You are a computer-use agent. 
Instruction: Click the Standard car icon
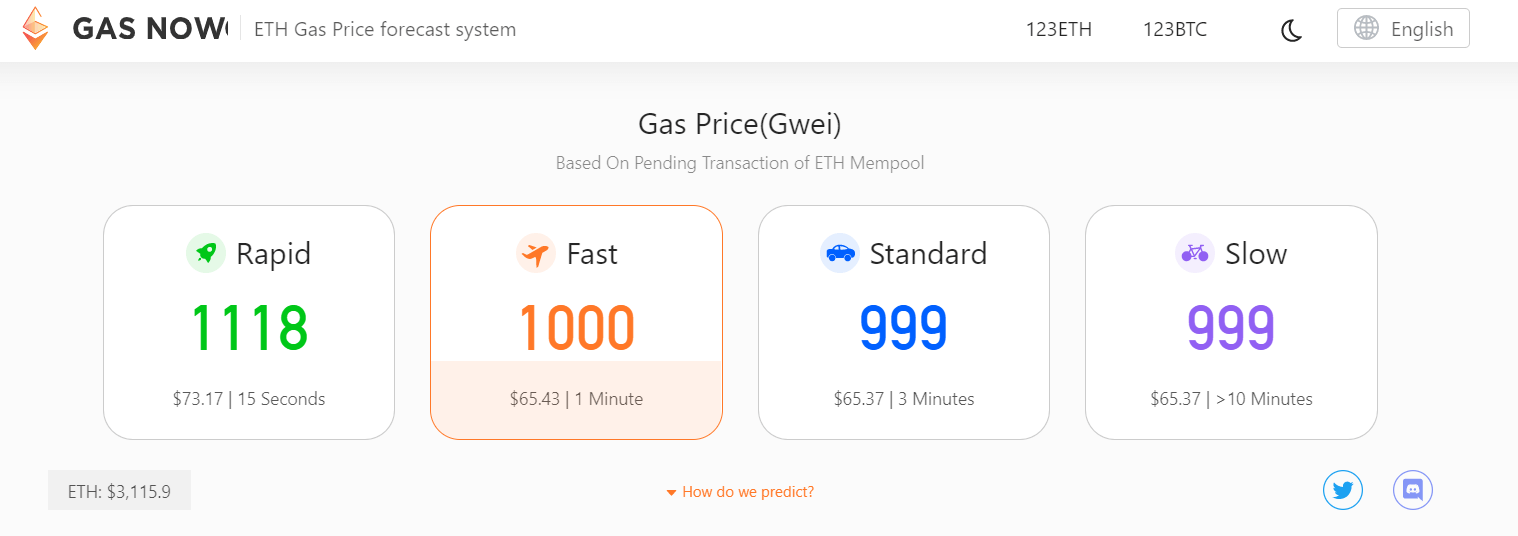tap(839, 253)
